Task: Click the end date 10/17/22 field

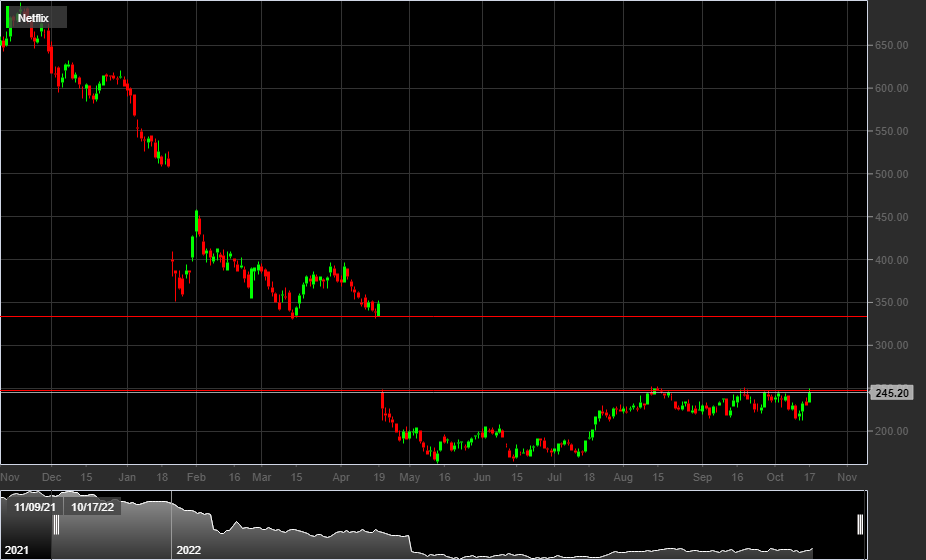Action: click(x=93, y=507)
